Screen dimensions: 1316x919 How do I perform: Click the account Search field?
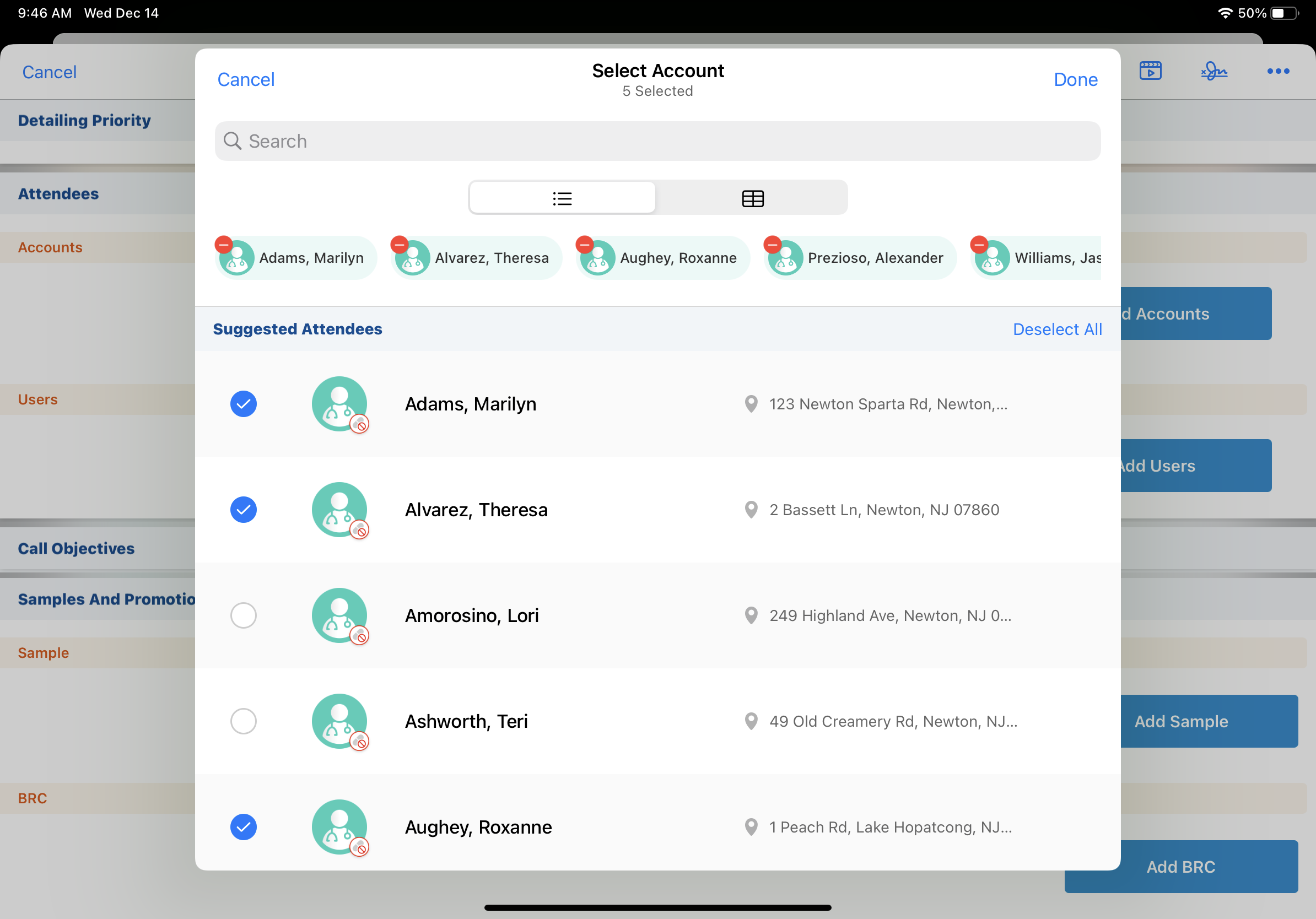click(657, 141)
